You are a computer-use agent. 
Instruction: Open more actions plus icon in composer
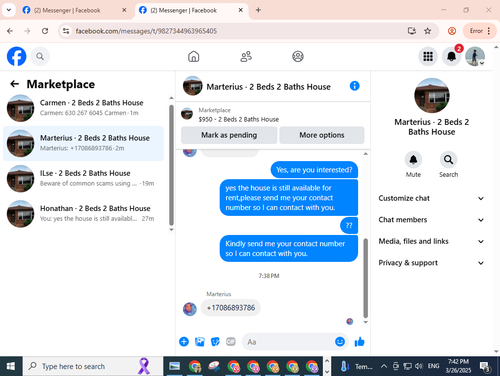(184, 342)
